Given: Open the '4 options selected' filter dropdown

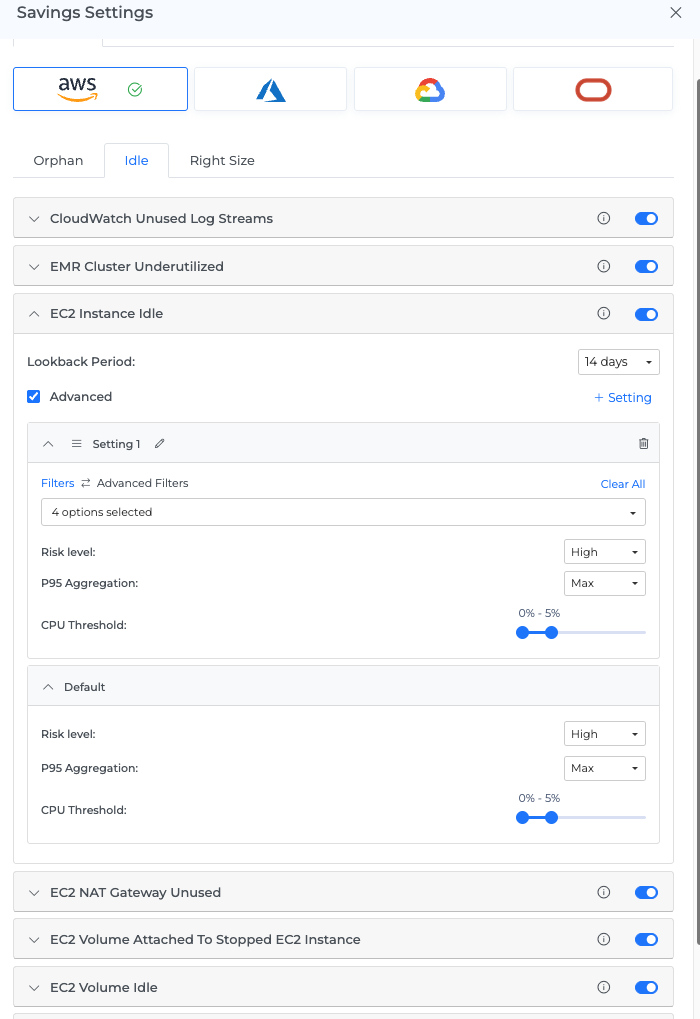Looking at the screenshot, I should point(343,512).
